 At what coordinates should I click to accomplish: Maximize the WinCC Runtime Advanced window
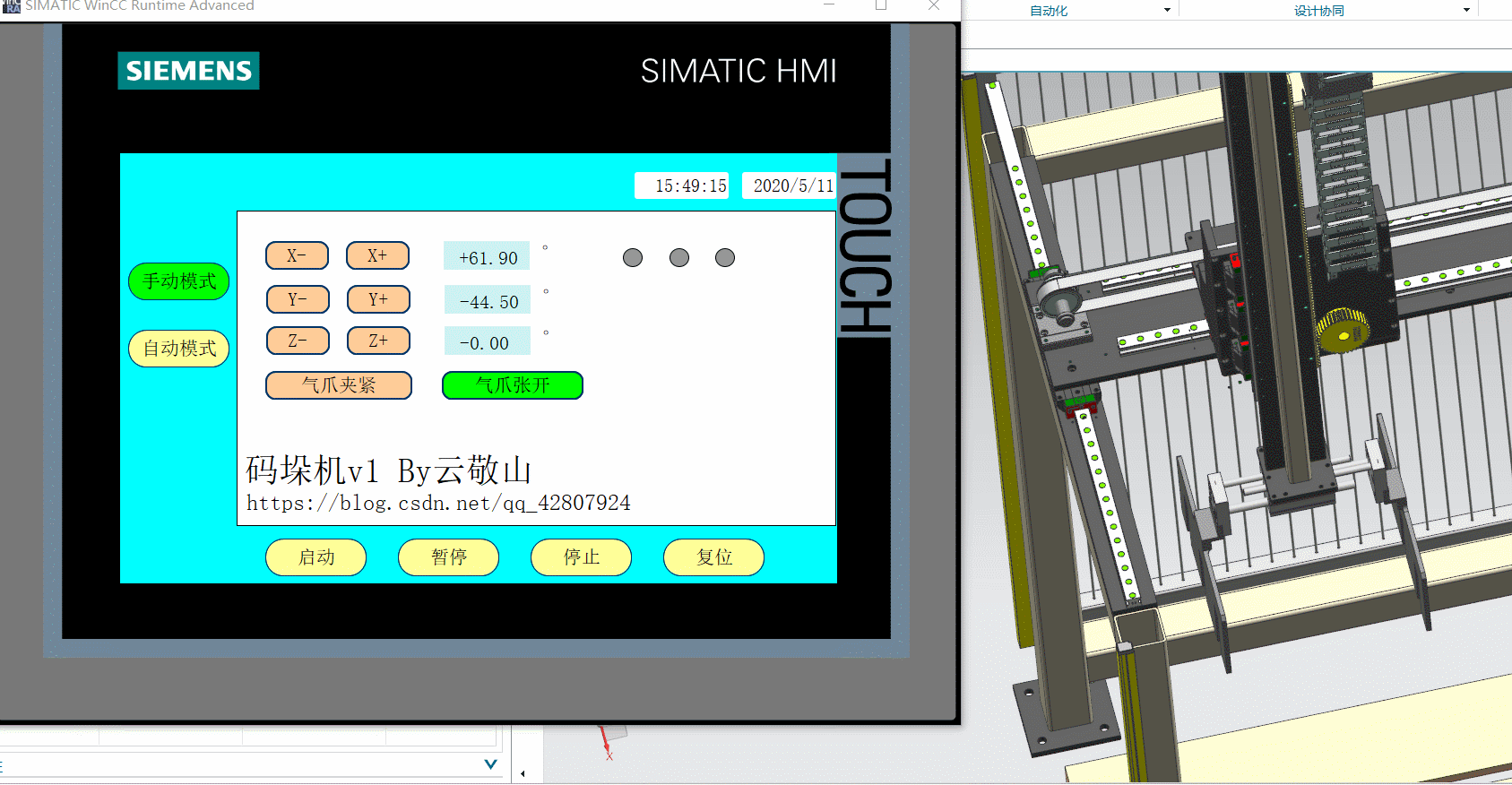pos(881,5)
